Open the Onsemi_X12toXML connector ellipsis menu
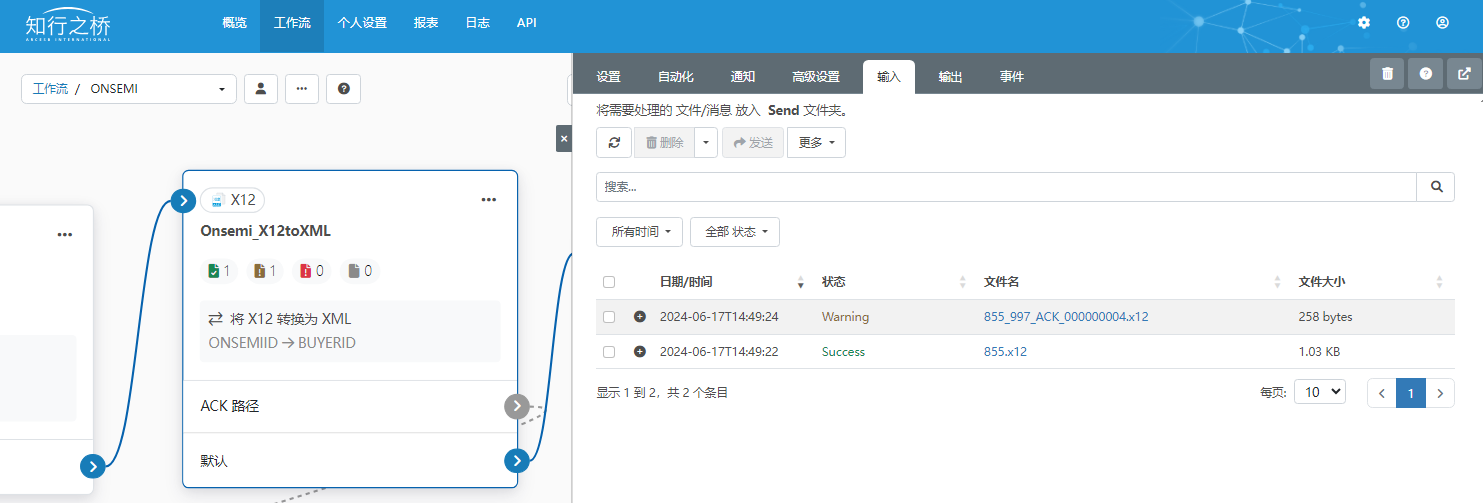The width and height of the screenshot is (1483, 503). pos(488,200)
